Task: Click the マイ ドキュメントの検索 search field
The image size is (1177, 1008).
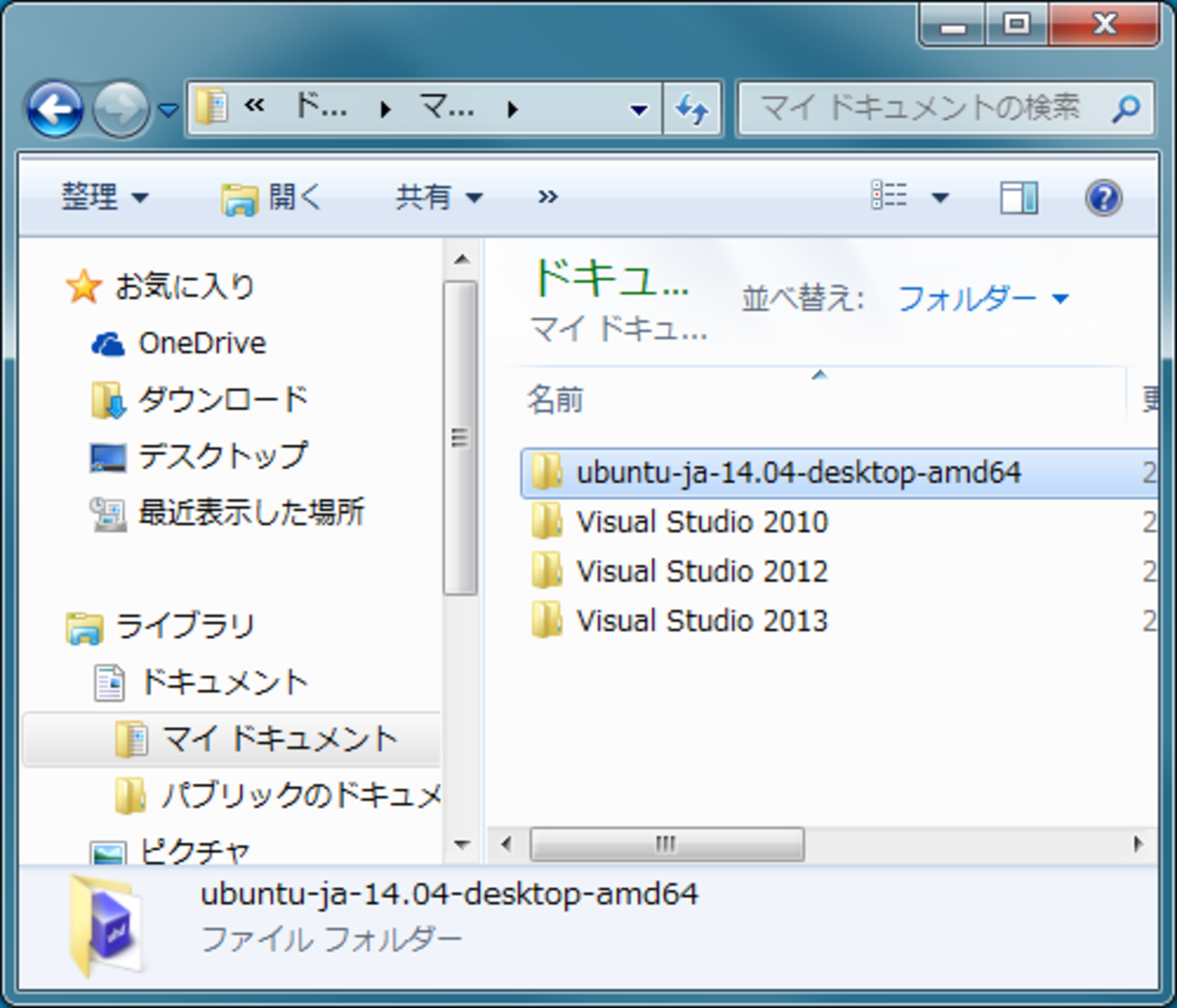Action: click(x=919, y=110)
